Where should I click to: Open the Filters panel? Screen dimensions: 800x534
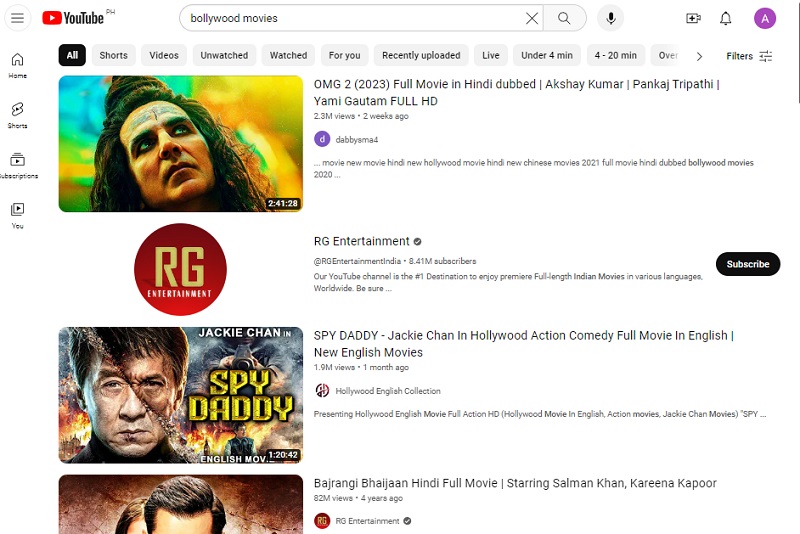click(x=748, y=56)
